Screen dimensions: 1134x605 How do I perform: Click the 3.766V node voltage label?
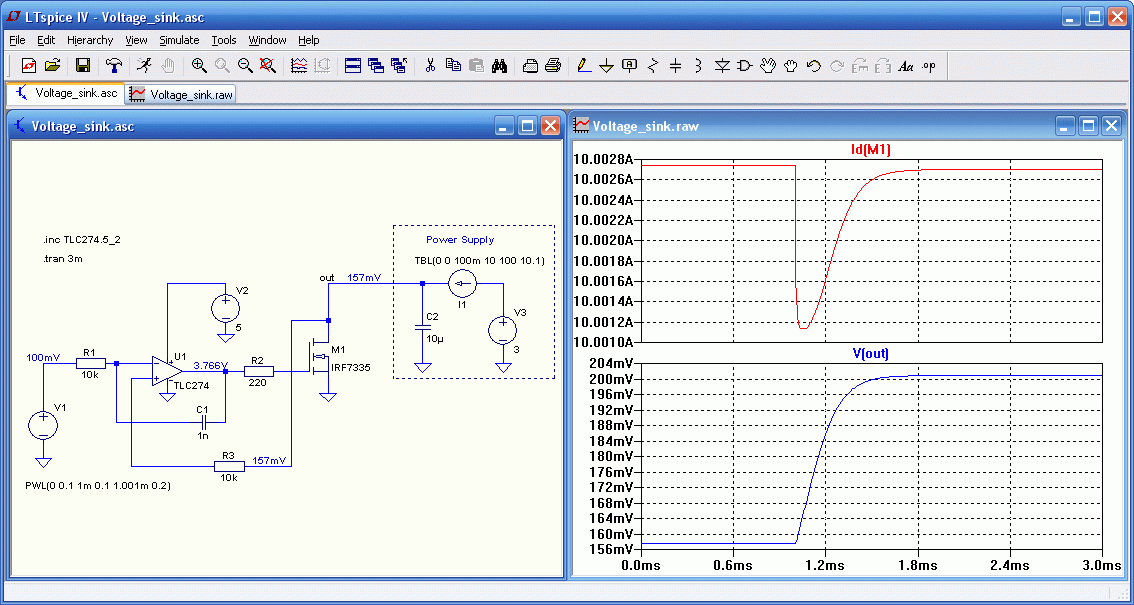(210, 366)
